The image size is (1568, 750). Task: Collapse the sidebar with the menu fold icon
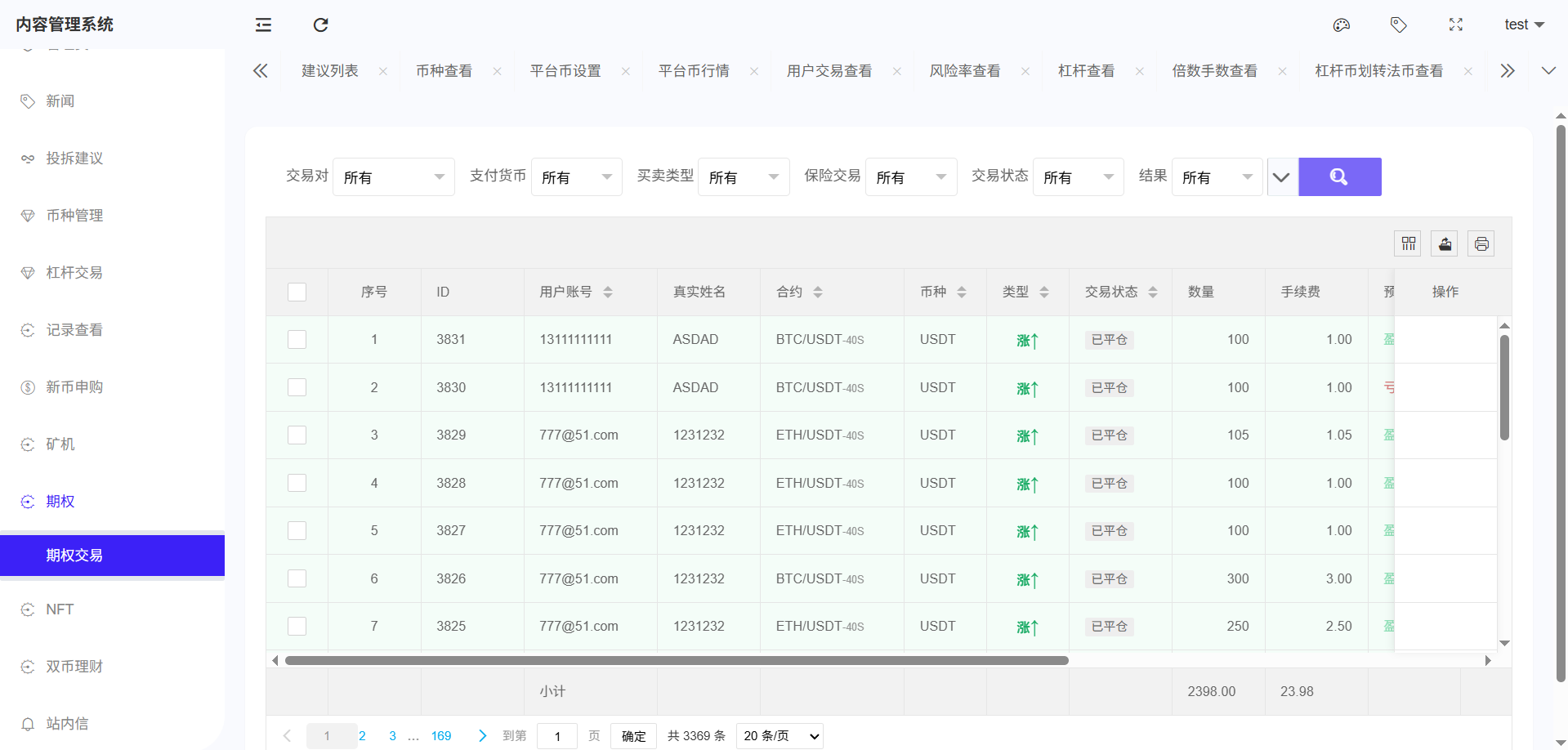point(263,25)
